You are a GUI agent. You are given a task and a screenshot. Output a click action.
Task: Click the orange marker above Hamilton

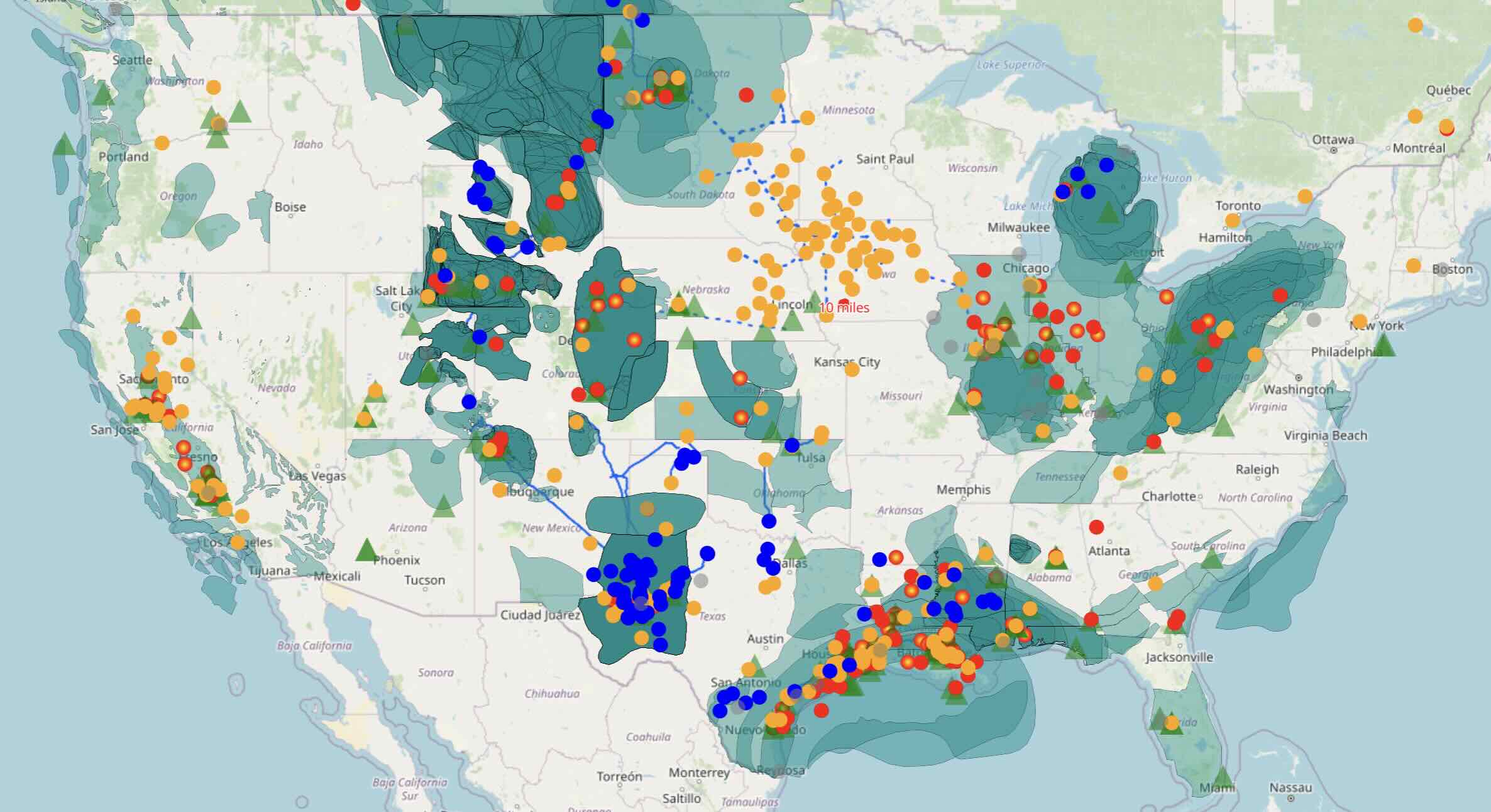pos(1232,221)
